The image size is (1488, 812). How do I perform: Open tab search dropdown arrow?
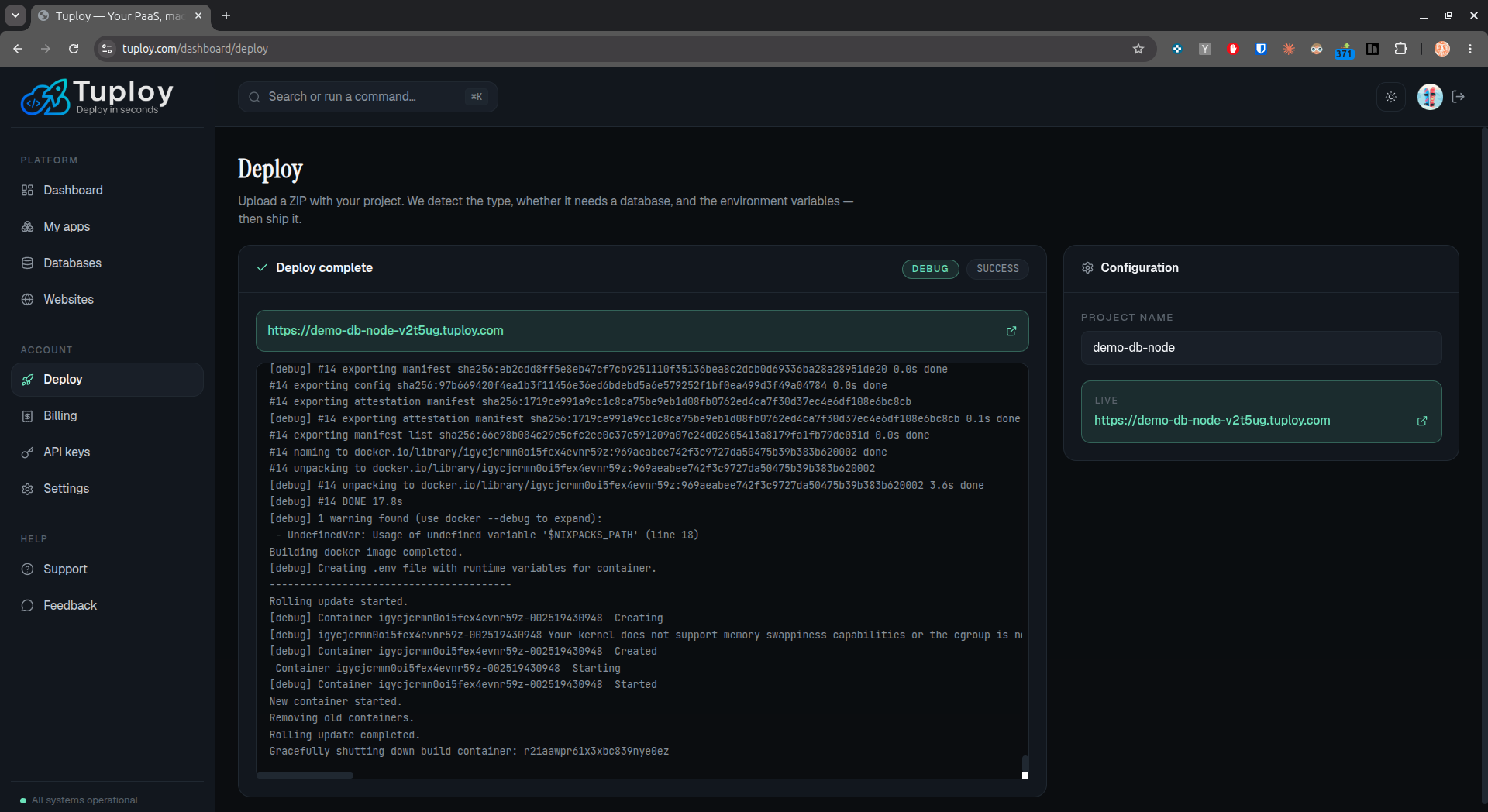click(15, 15)
